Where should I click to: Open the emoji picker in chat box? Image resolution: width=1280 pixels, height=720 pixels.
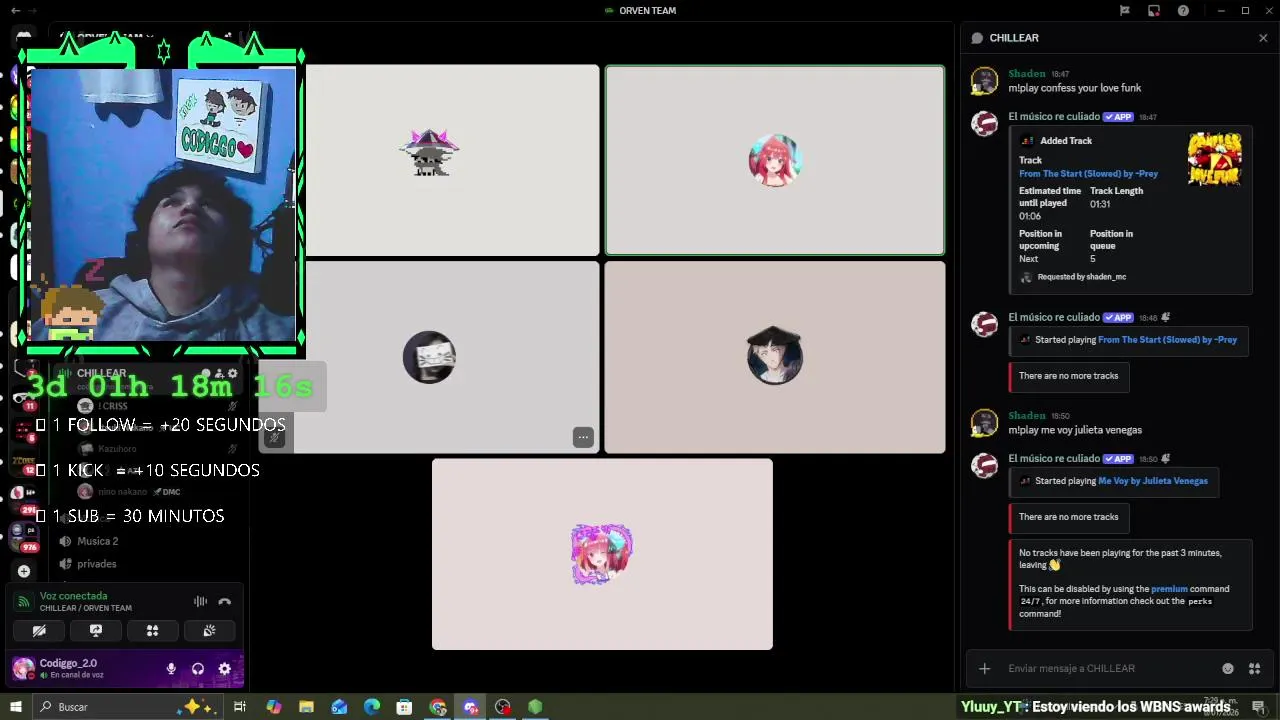pyautogui.click(x=1228, y=669)
